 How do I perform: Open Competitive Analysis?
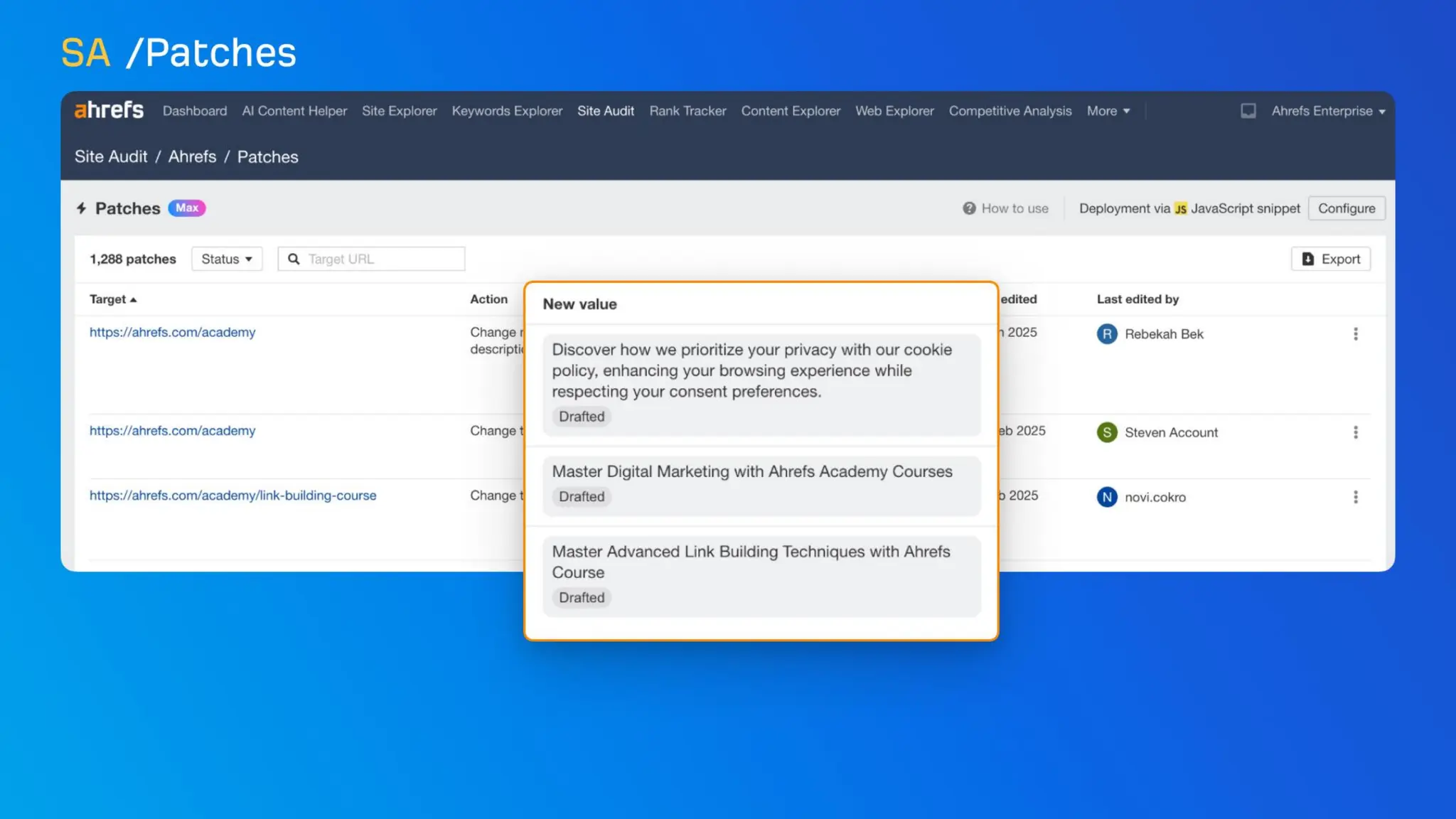click(x=1010, y=111)
